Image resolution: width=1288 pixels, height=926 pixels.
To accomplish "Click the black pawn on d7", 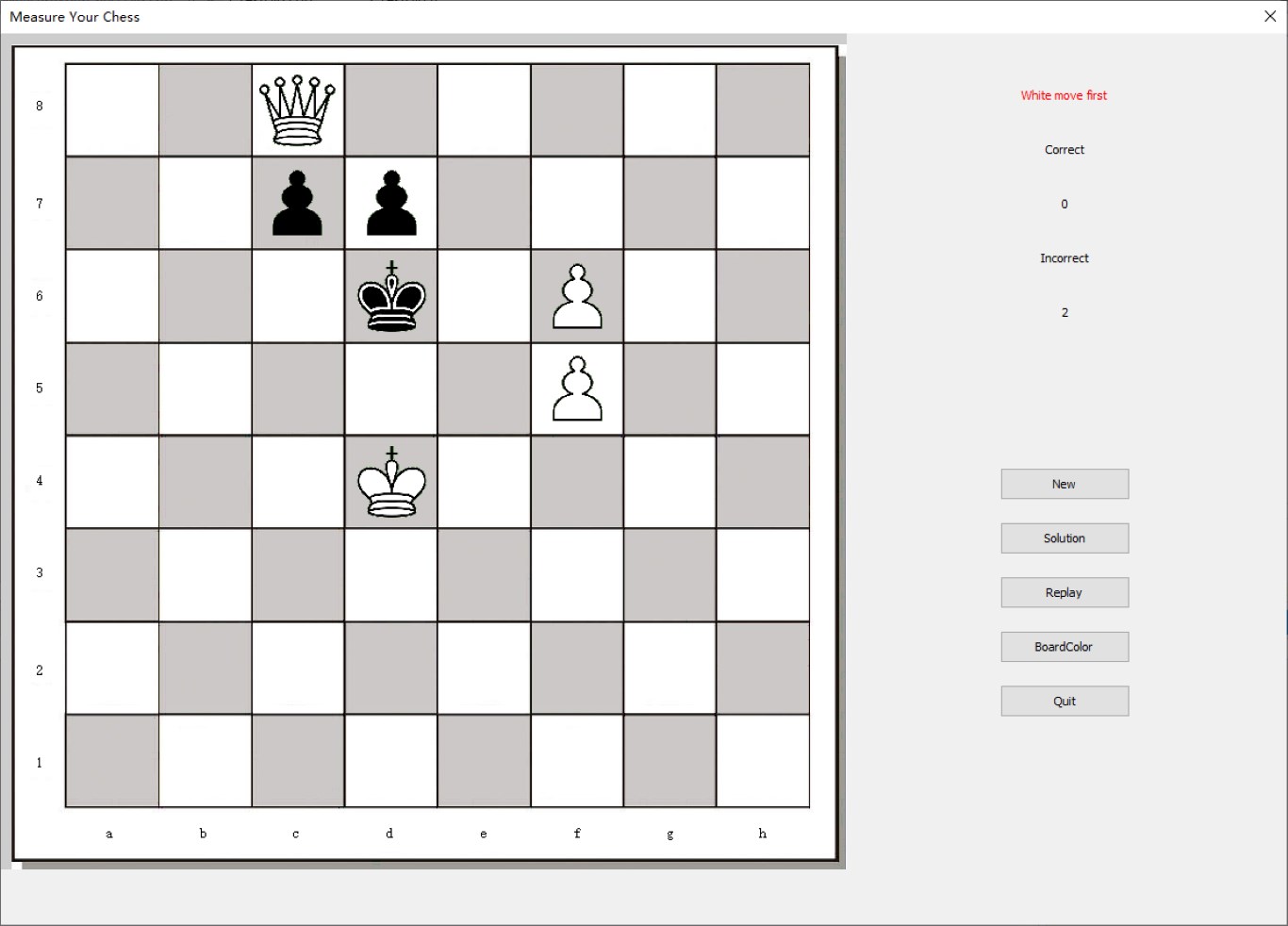I will (391, 203).
